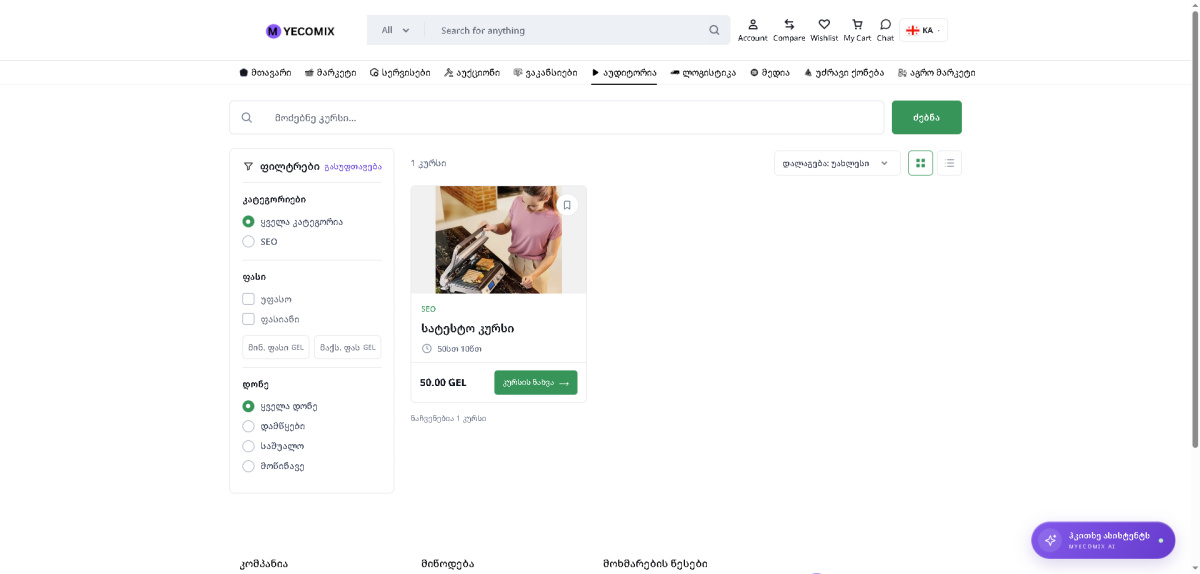
Task: Click the course duration text with clock
Action: coord(452,349)
